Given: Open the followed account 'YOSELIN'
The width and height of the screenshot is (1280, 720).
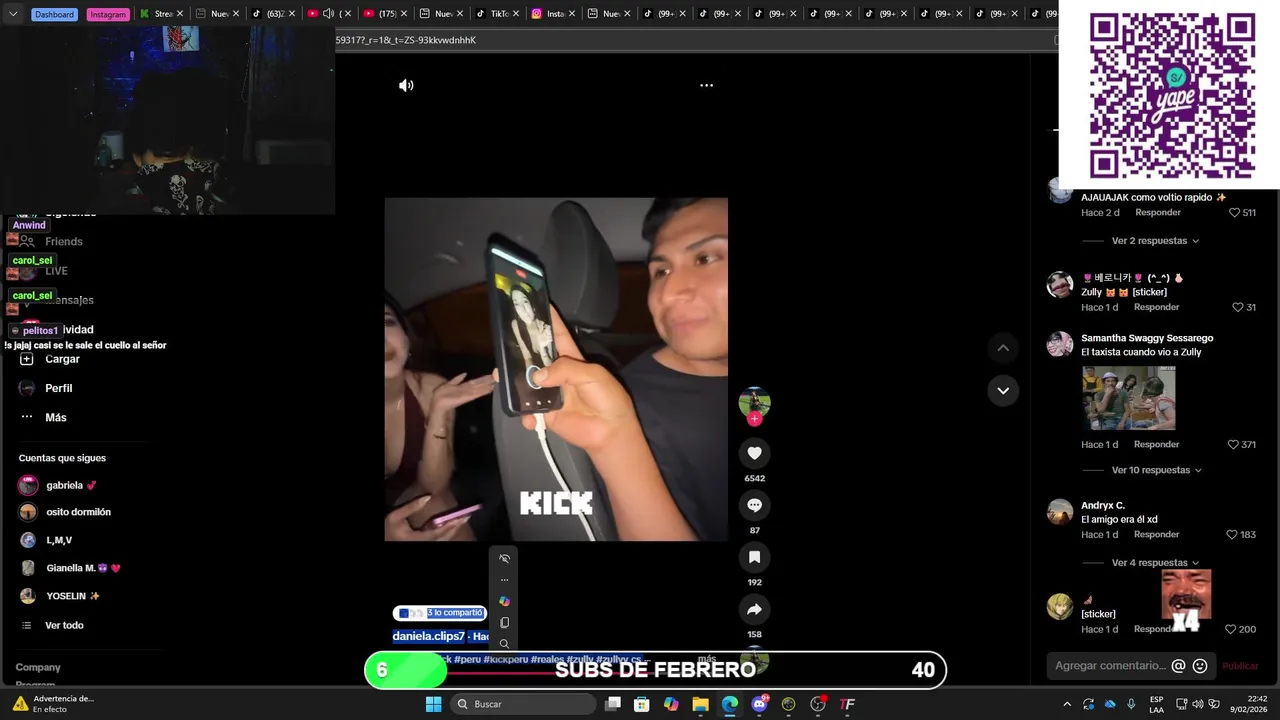Looking at the screenshot, I should (60, 596).
